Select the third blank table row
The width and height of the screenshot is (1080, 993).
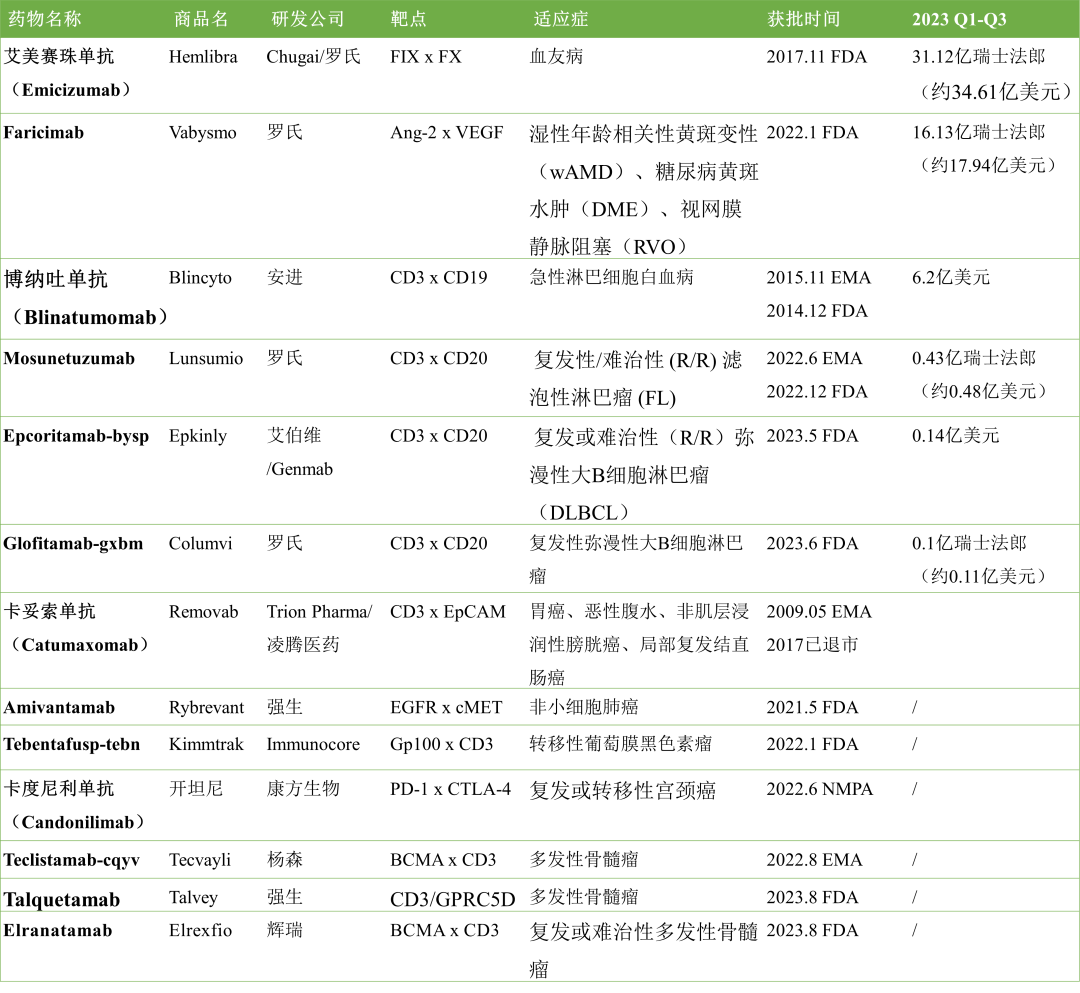click(x=540, y=299)
